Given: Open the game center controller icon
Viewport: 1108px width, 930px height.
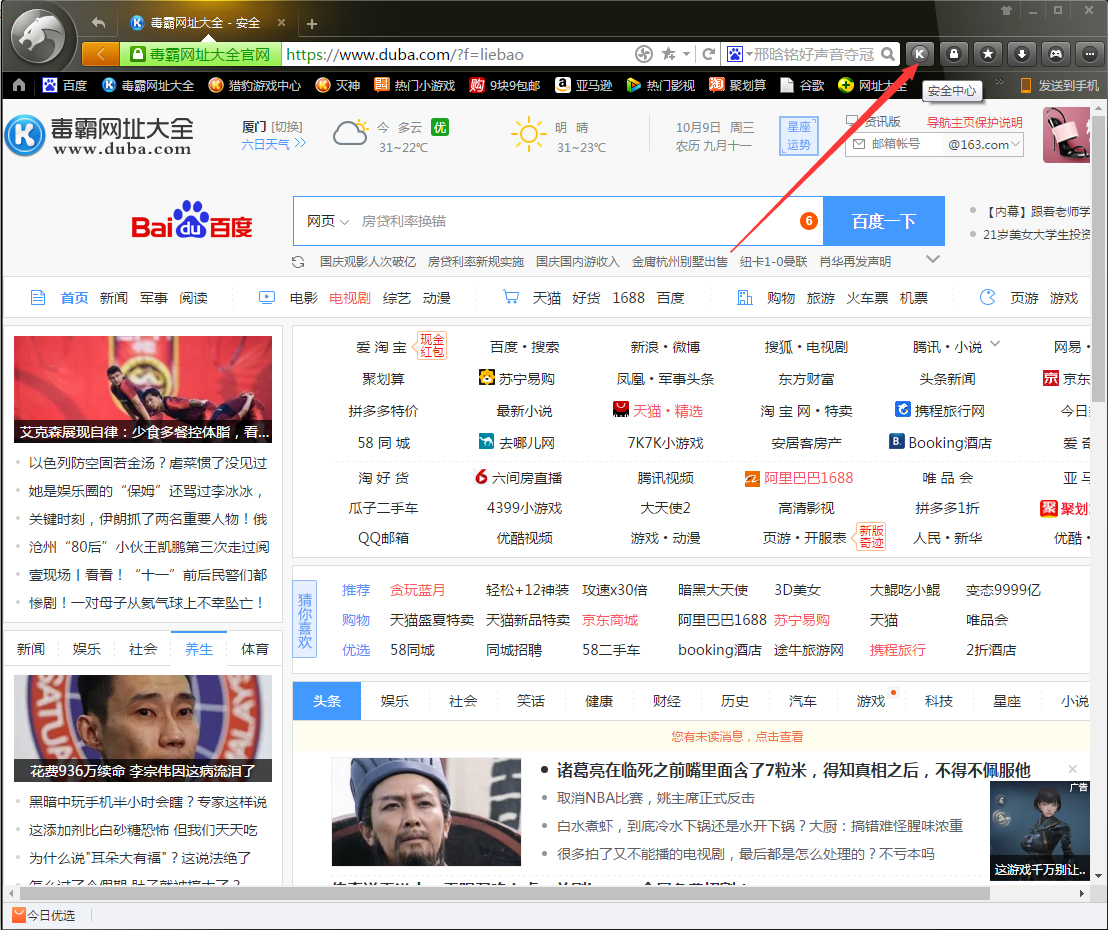Looking at the screenshot, I should coord(1056,54).
